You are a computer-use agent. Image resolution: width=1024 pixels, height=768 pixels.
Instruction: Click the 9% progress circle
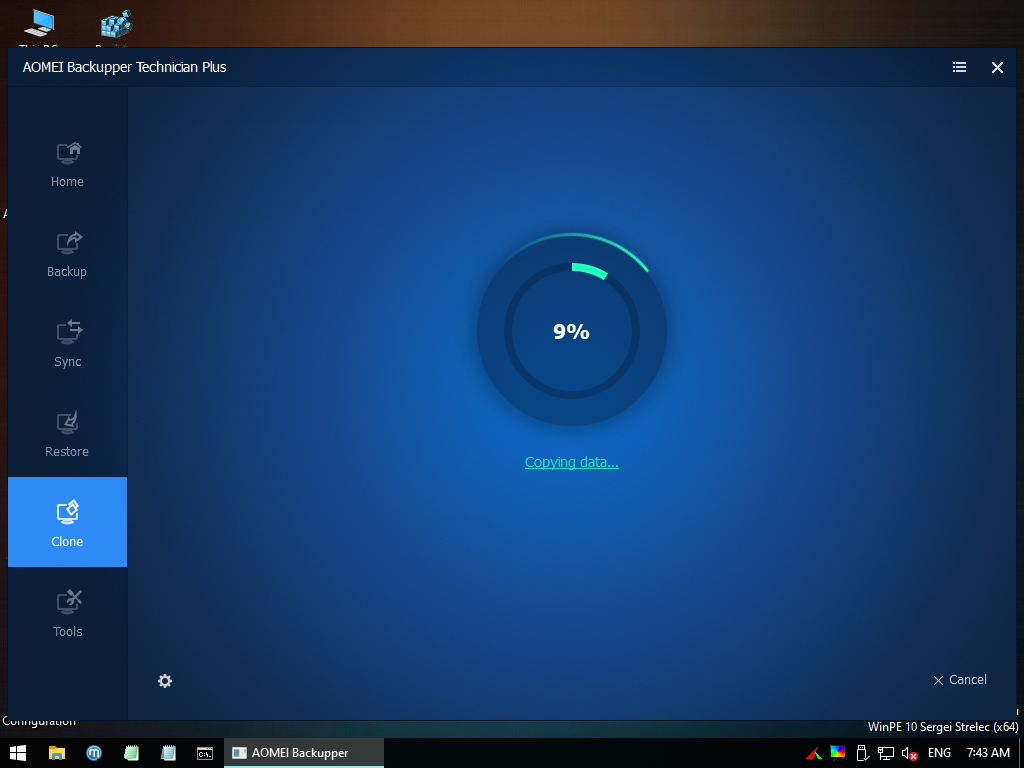pyautogui.click(x=571, y=331)
